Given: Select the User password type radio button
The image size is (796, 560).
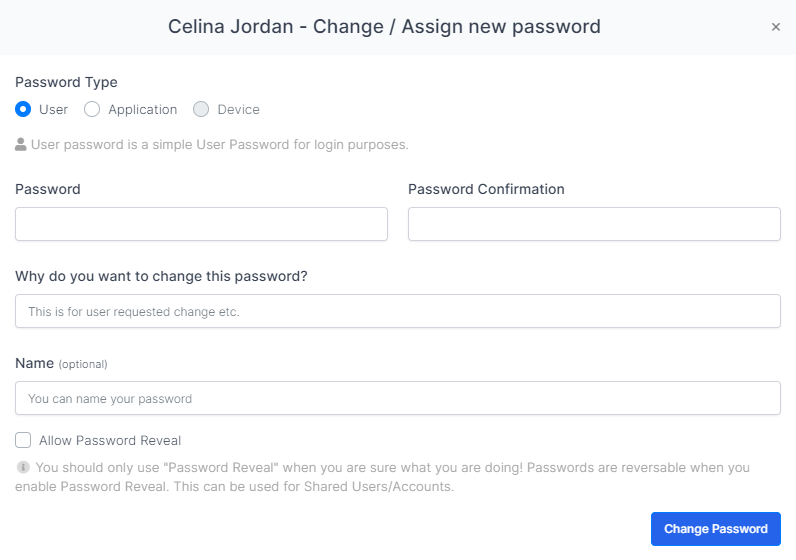Looking at the screenshot, I should point(24,109).
